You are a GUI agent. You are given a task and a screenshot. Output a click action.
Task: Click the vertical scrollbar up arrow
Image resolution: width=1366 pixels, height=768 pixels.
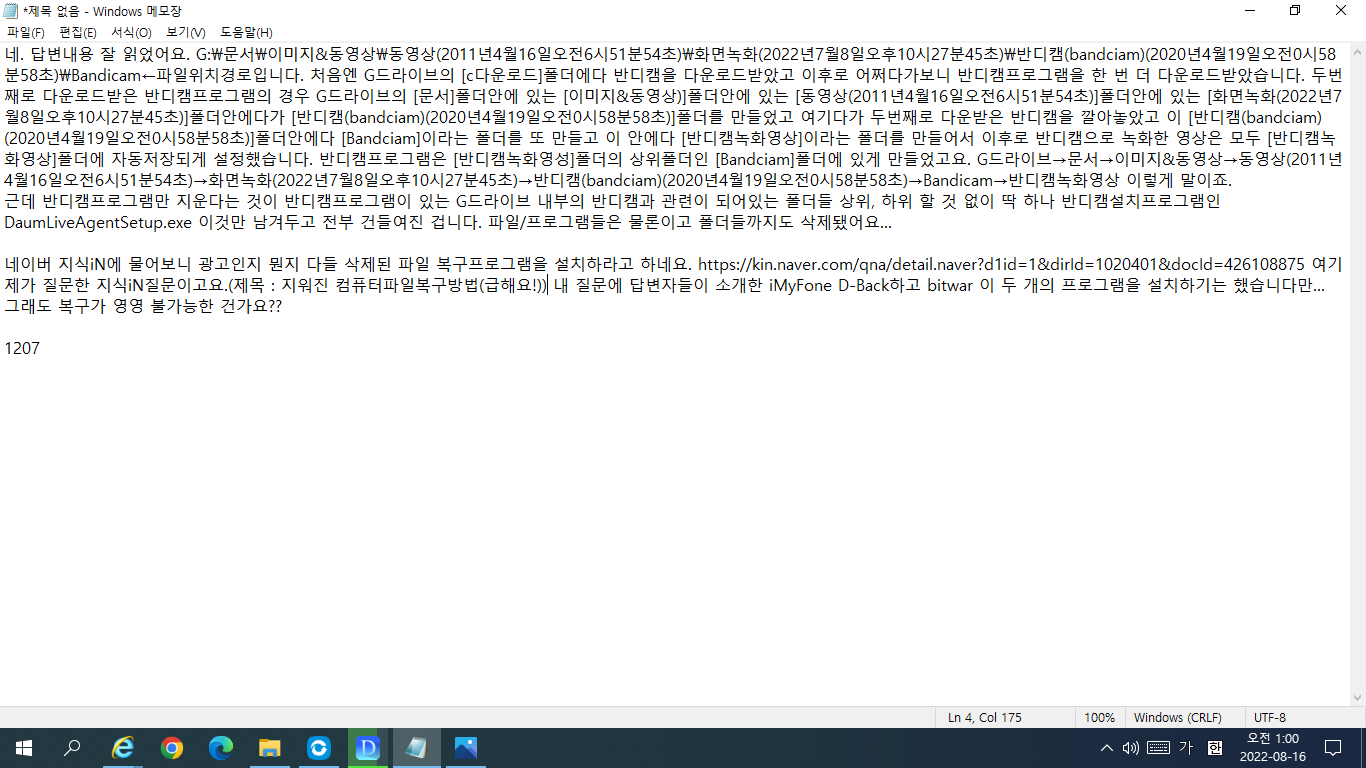pyautogui.click(x=1357, y=52)
